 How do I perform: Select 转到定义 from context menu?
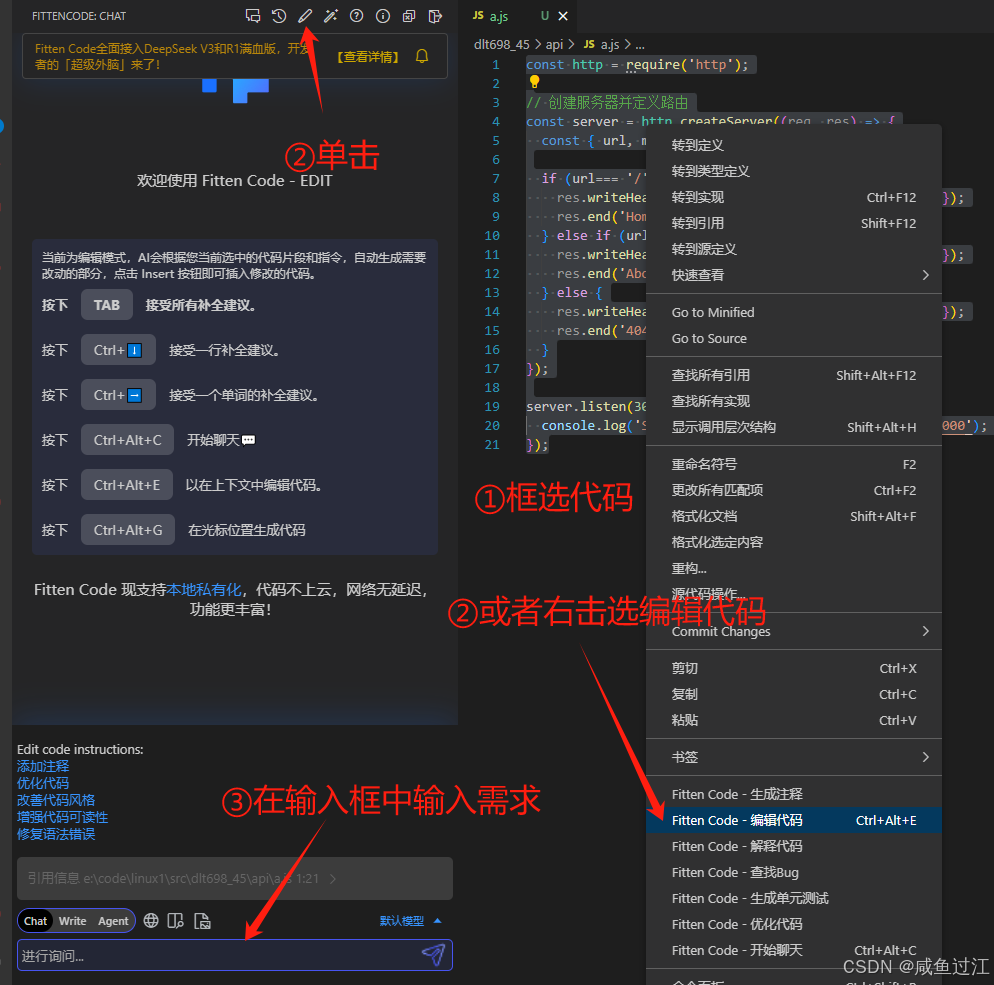coord(794,145)
